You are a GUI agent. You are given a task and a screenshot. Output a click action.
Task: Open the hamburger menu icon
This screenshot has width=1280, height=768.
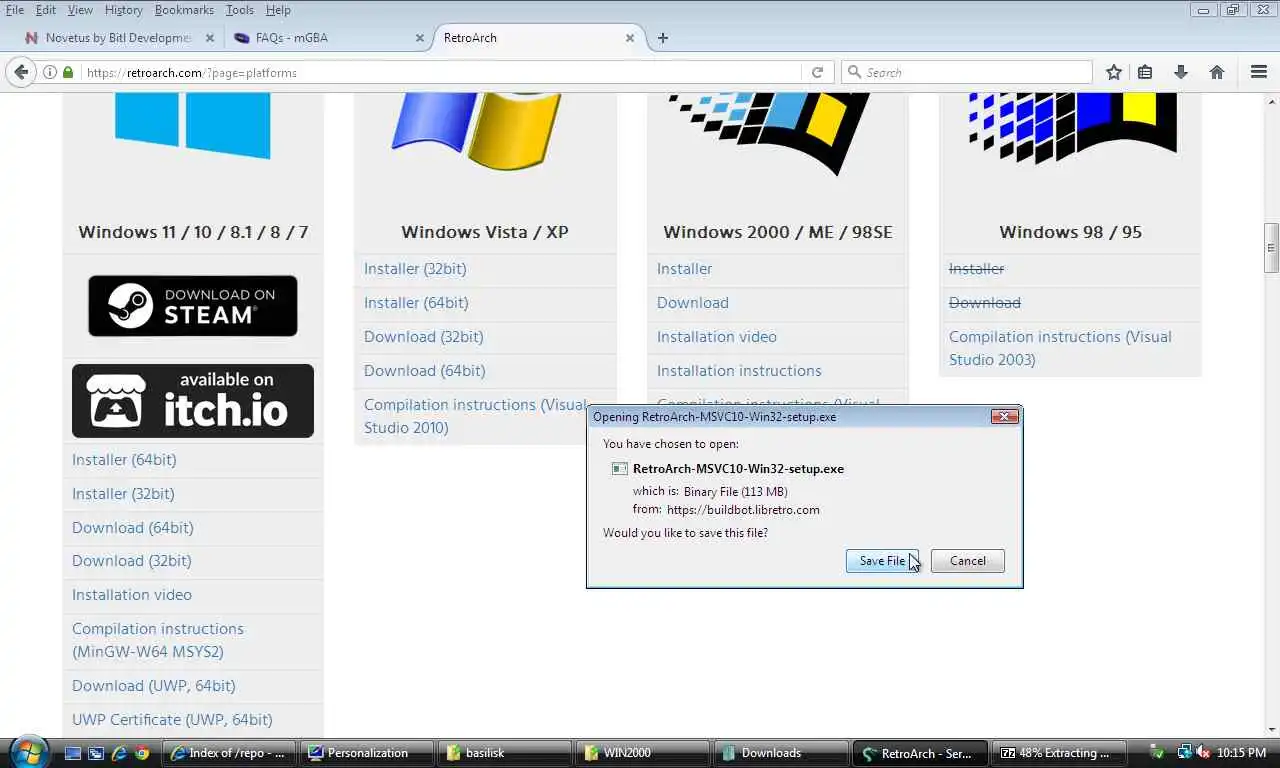click(1259, 72)
